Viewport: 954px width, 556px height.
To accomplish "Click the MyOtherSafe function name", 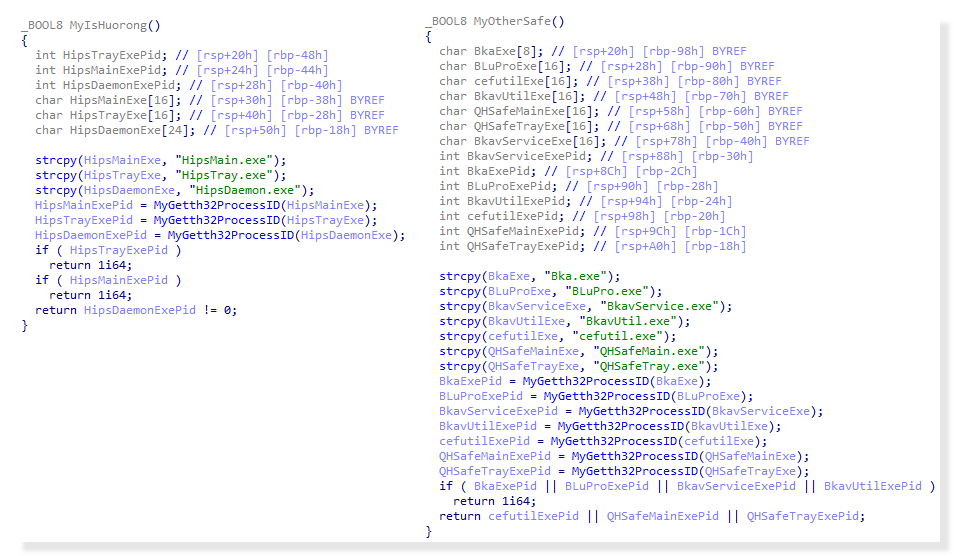I will click(x=519, y=21).
